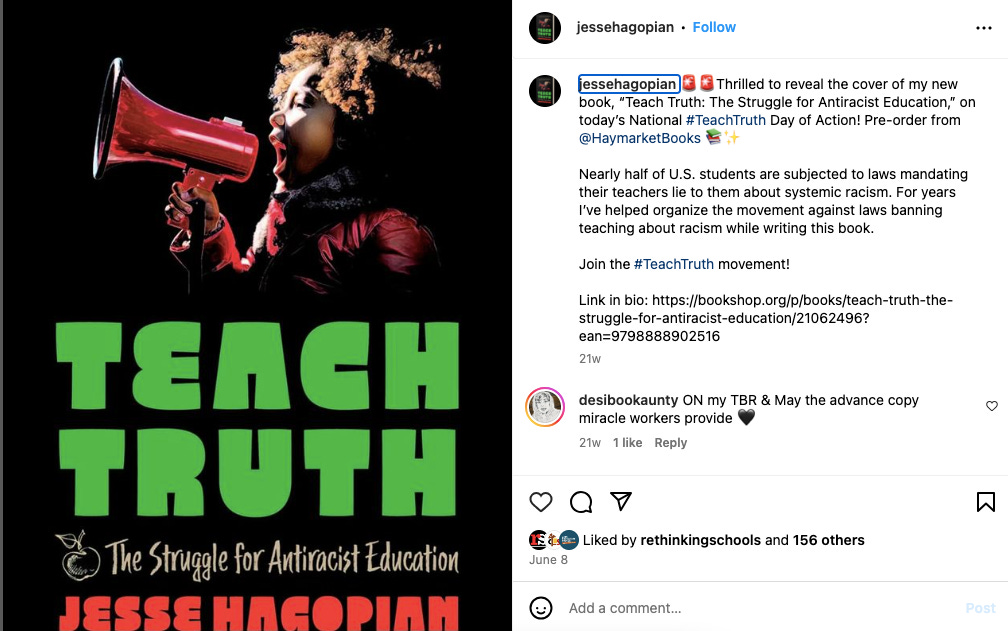Open the three-dot more options menu
This screenshot has height=631, width=1008.
click(x=984, y=28)
